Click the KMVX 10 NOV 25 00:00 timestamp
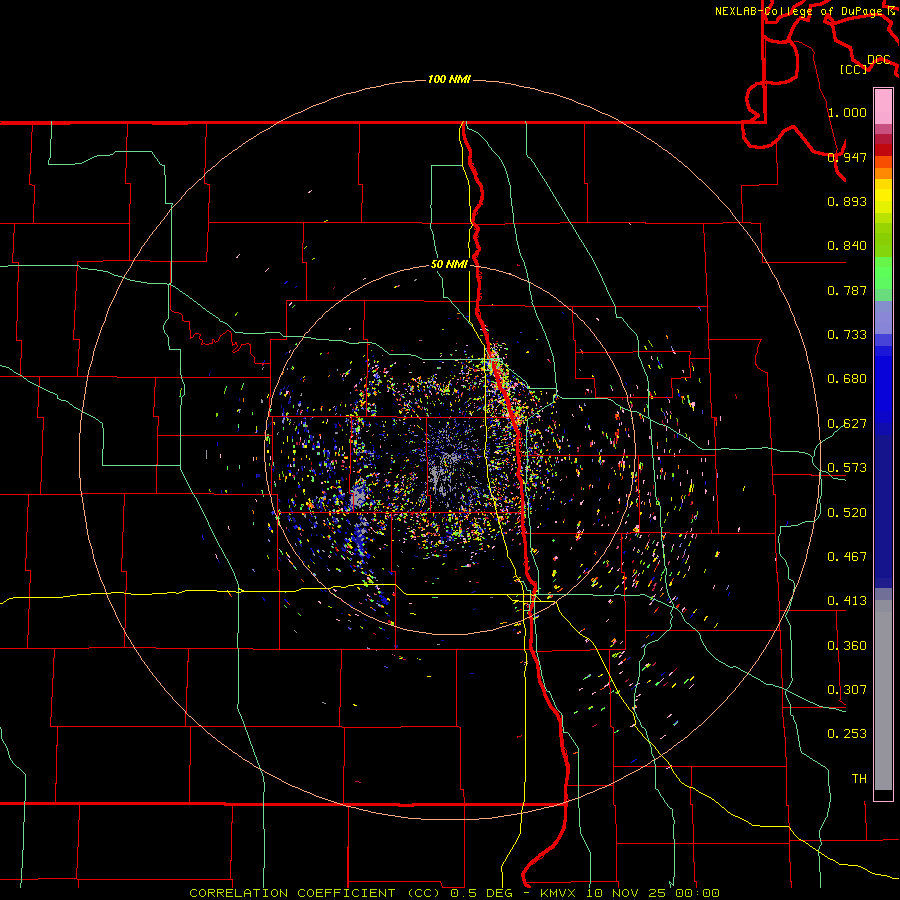Image resolution: width=900 pixels, height=900 pixels. click(x=630, y=893)
